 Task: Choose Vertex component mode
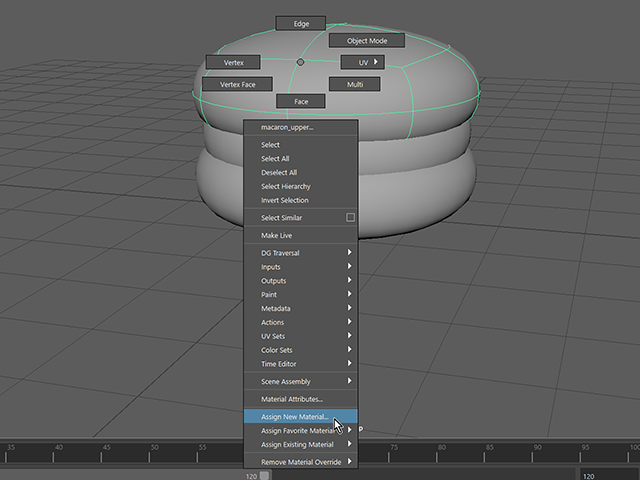click(x=233, y=62)
